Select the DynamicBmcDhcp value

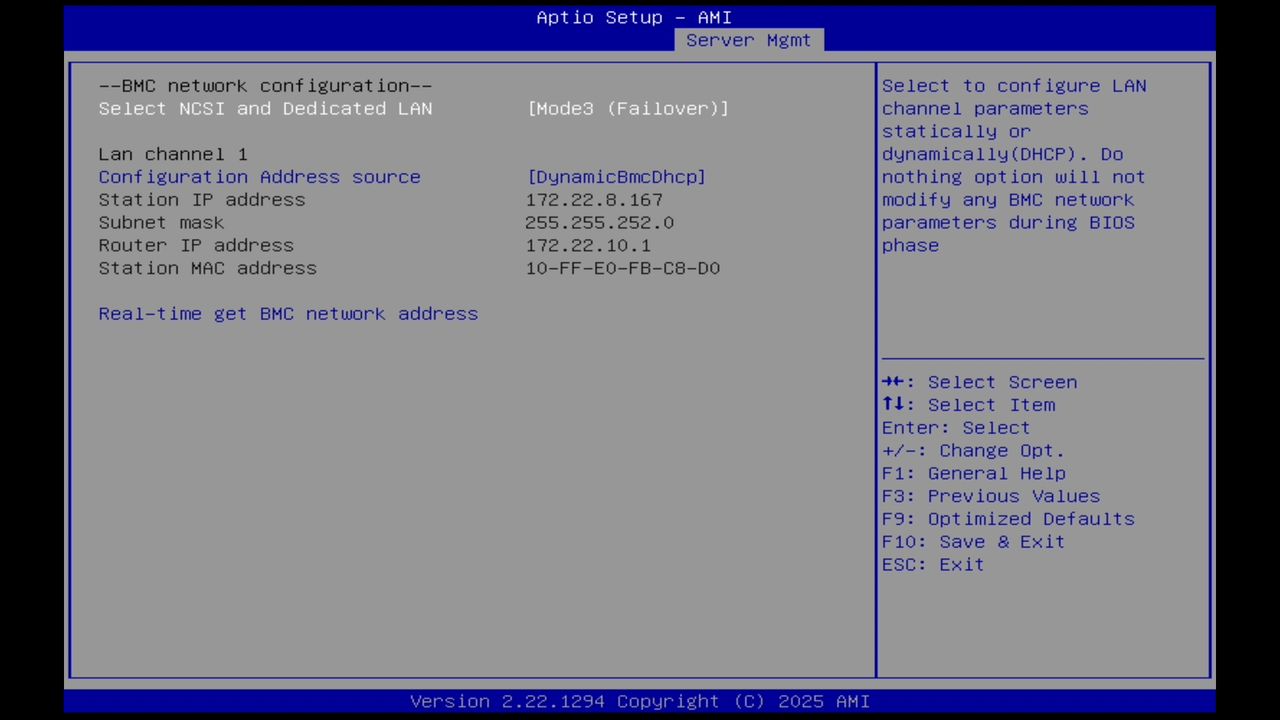click(616, 177)
